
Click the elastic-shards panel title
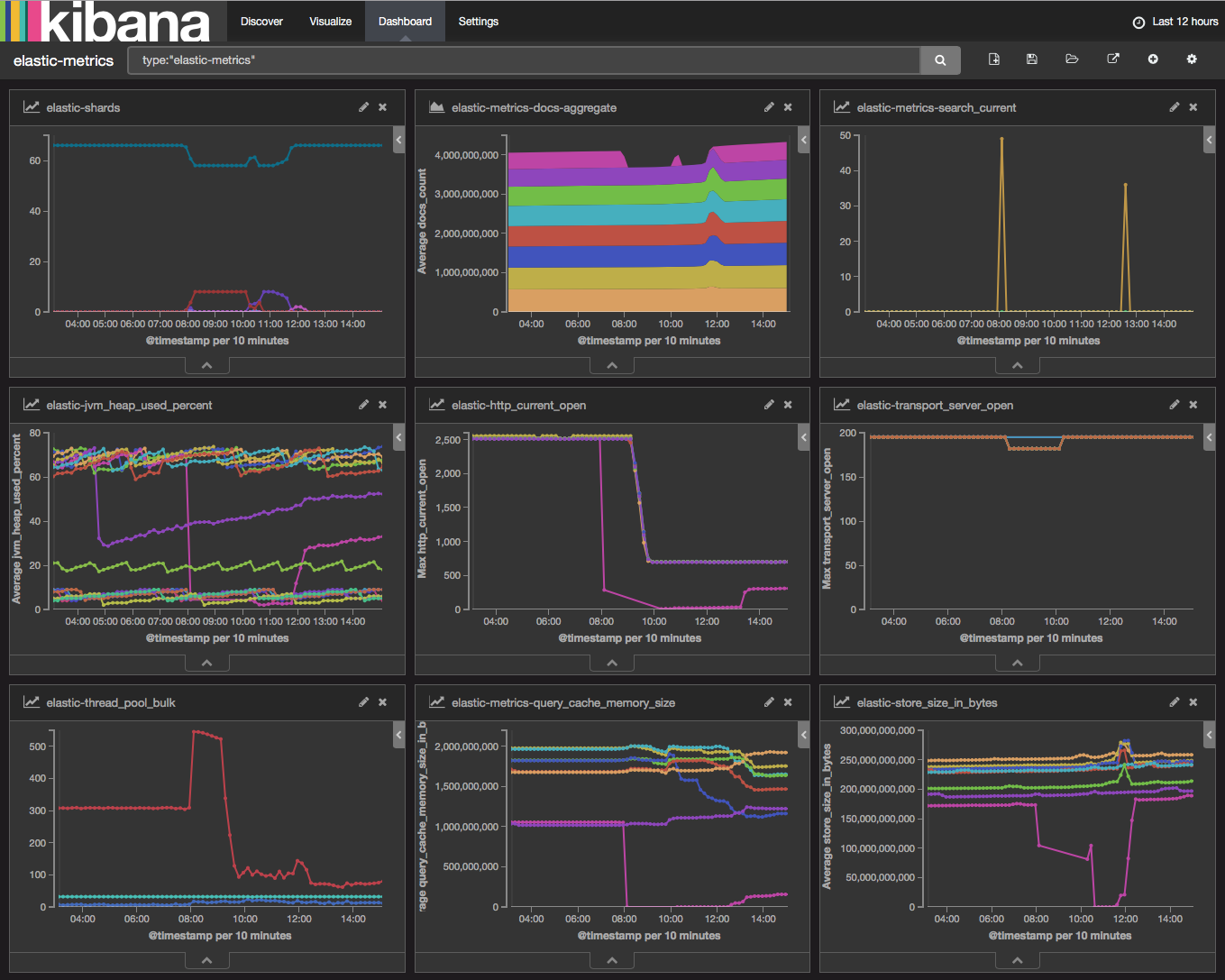point(83,107)
